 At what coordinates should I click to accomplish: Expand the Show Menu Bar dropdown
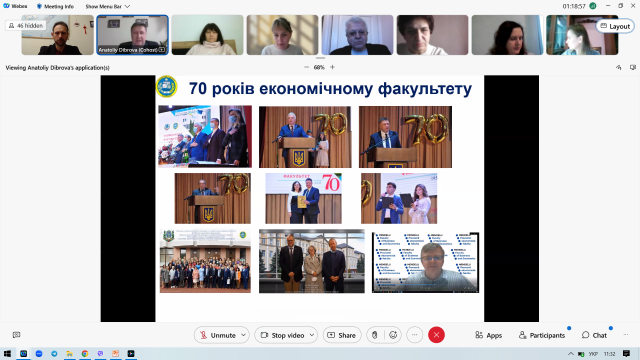(x=107, y=7)
